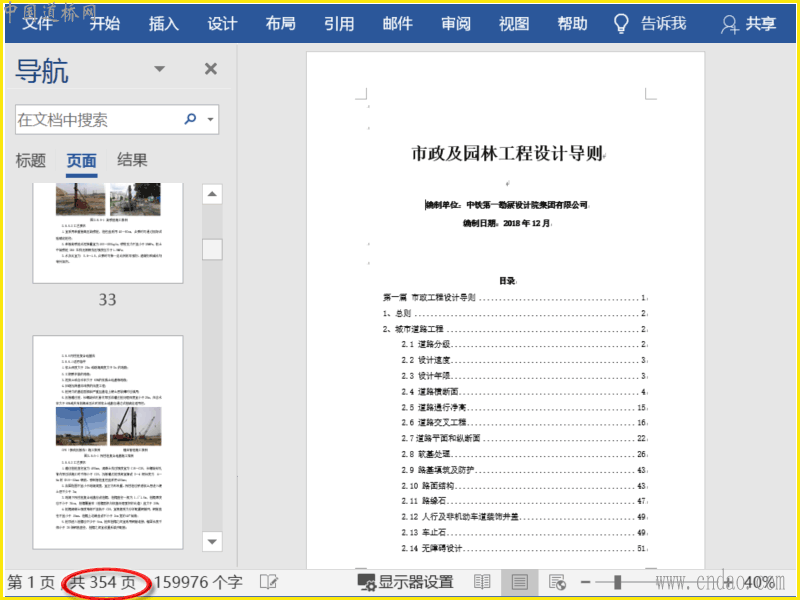
Task: Click TOC entry 第一篇 市政工程设计导则
Action: pos(515,297)
